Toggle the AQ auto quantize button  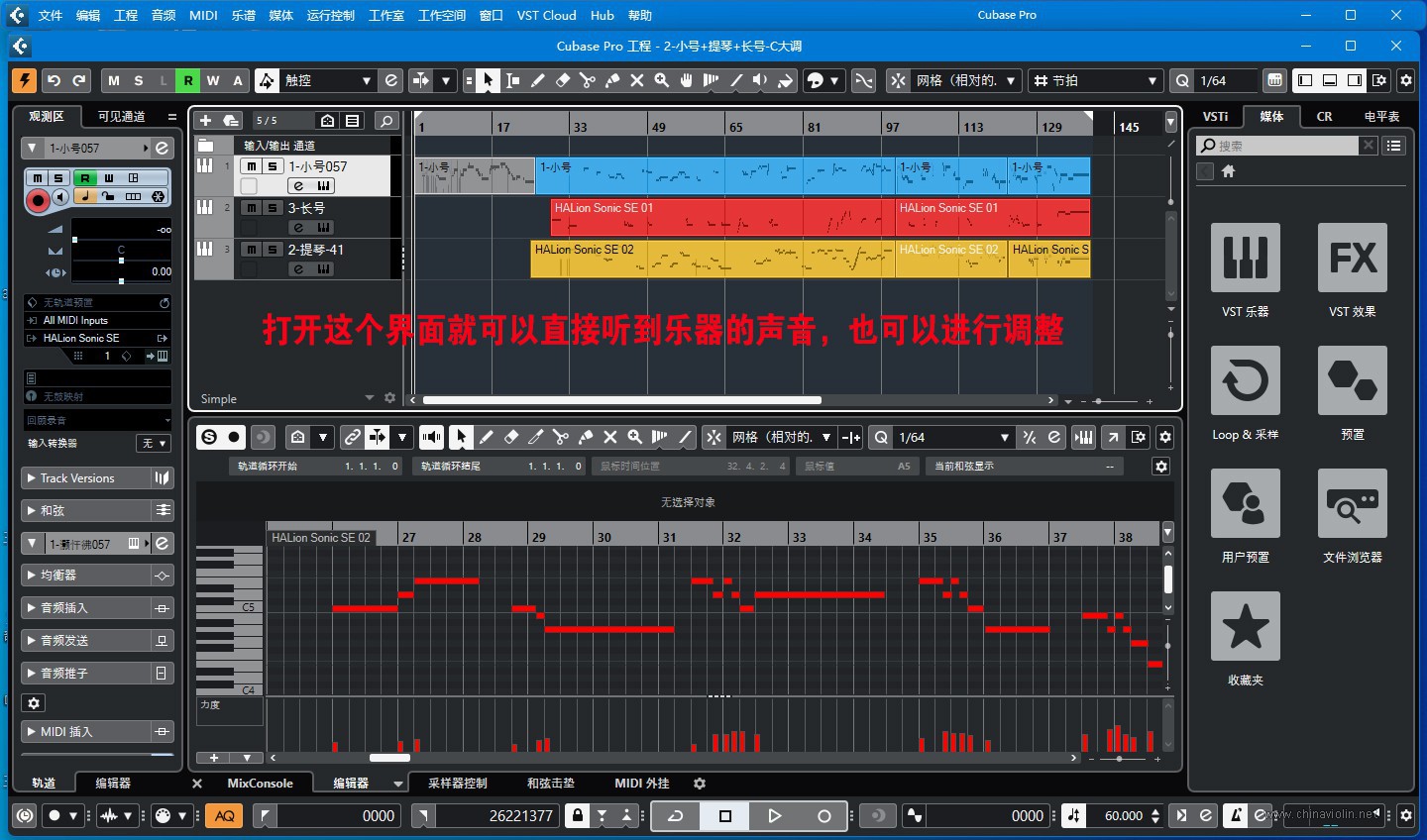click(225, 815)
